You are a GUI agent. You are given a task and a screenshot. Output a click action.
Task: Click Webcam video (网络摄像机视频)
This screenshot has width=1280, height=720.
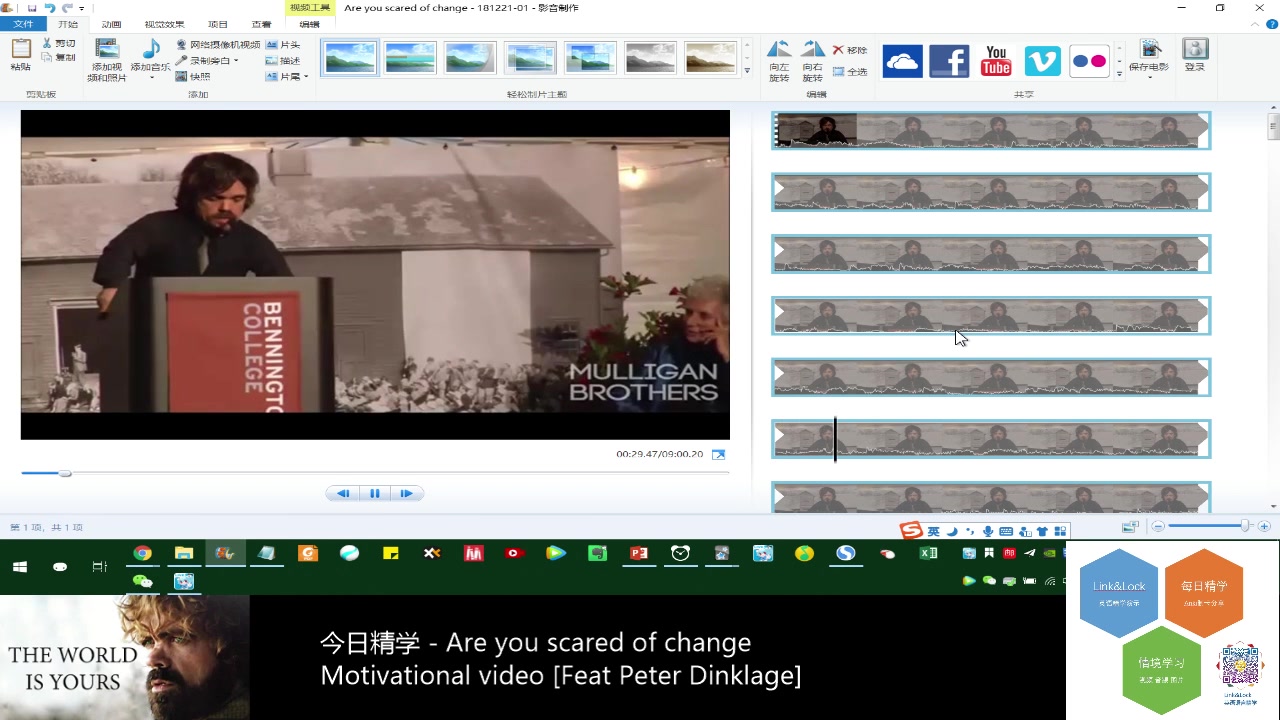tap(218, 45)
